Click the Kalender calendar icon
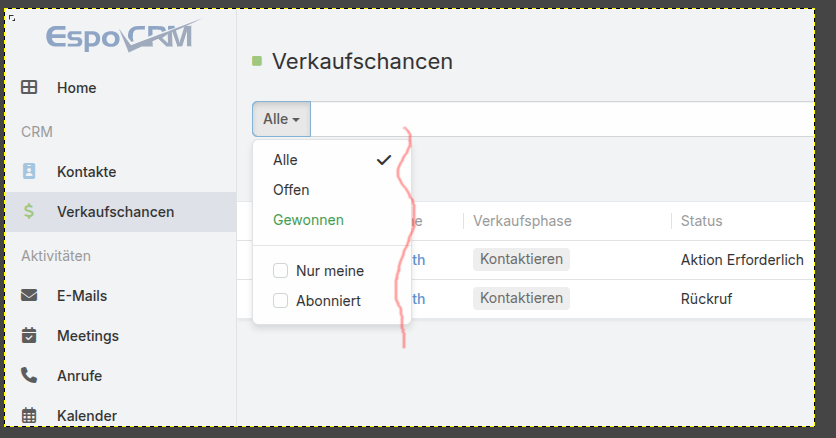The width and height of the screenshot is (836, 438). [29, 415]
